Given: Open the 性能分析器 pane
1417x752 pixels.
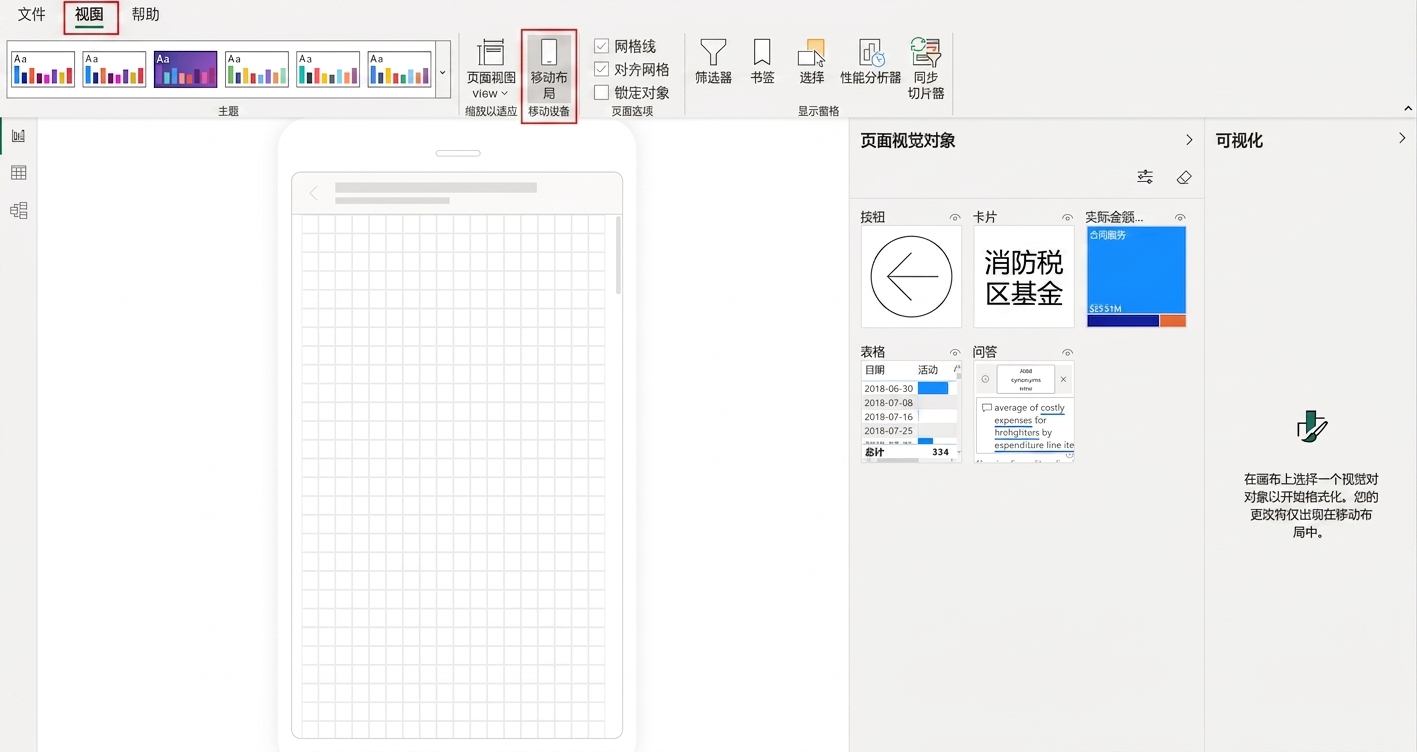Looking at the screenshot, I should (x=871, y=62).
